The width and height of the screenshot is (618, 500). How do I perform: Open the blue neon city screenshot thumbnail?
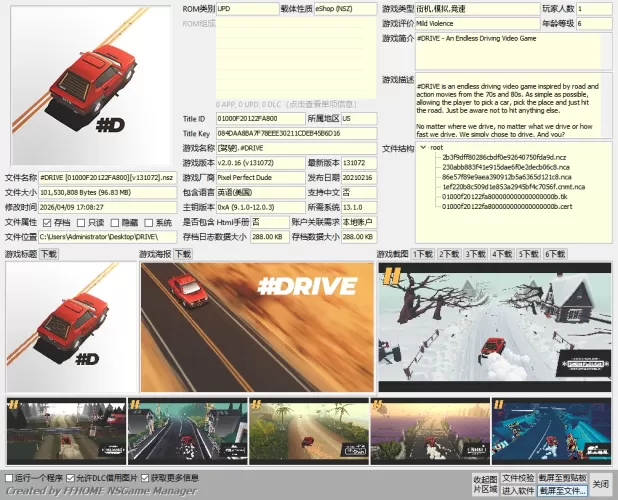pyautogui.click(x=552, y=431)
